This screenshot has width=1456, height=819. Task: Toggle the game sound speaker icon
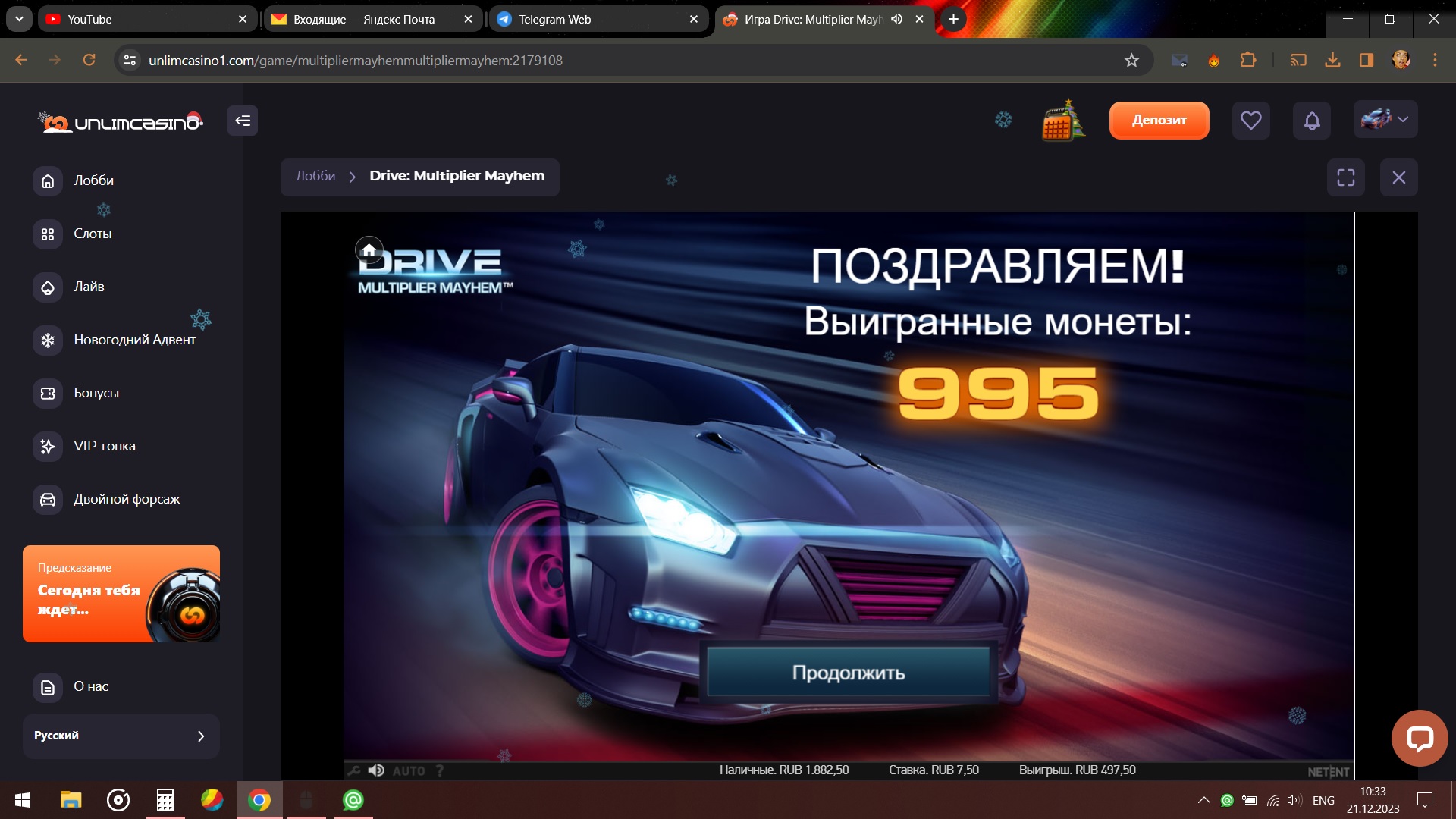pos(376,770)
